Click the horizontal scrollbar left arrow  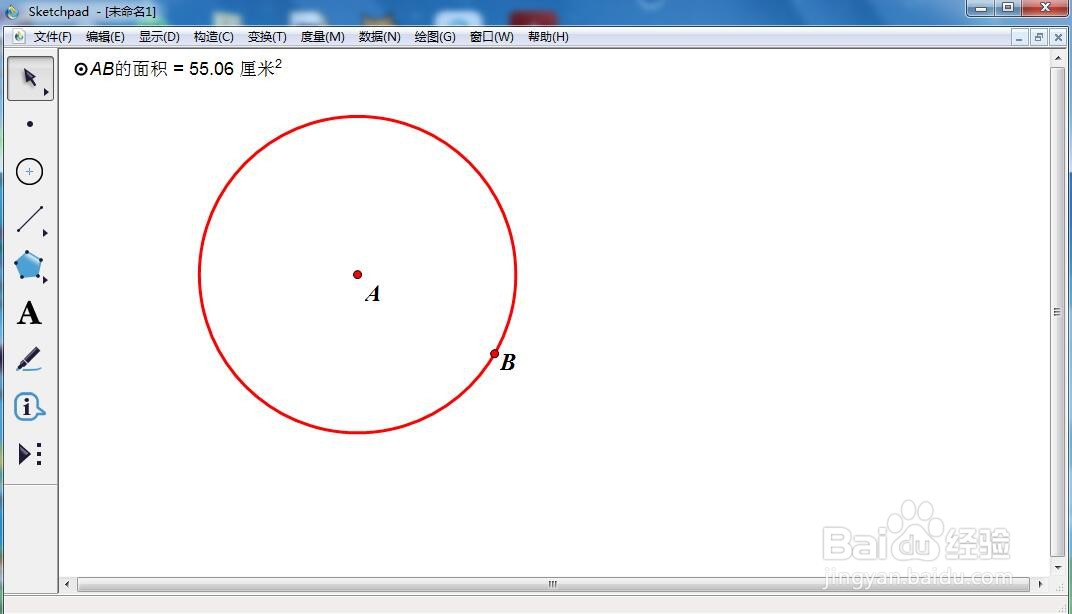(67, 584)
